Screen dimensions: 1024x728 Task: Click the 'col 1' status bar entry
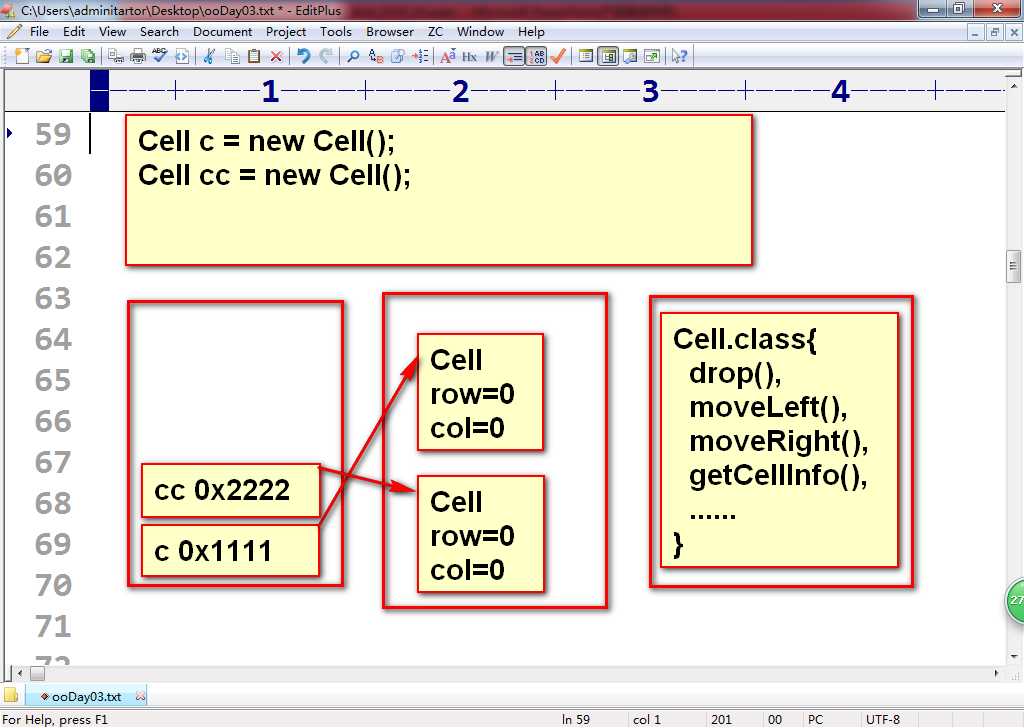tap(647, 720)
